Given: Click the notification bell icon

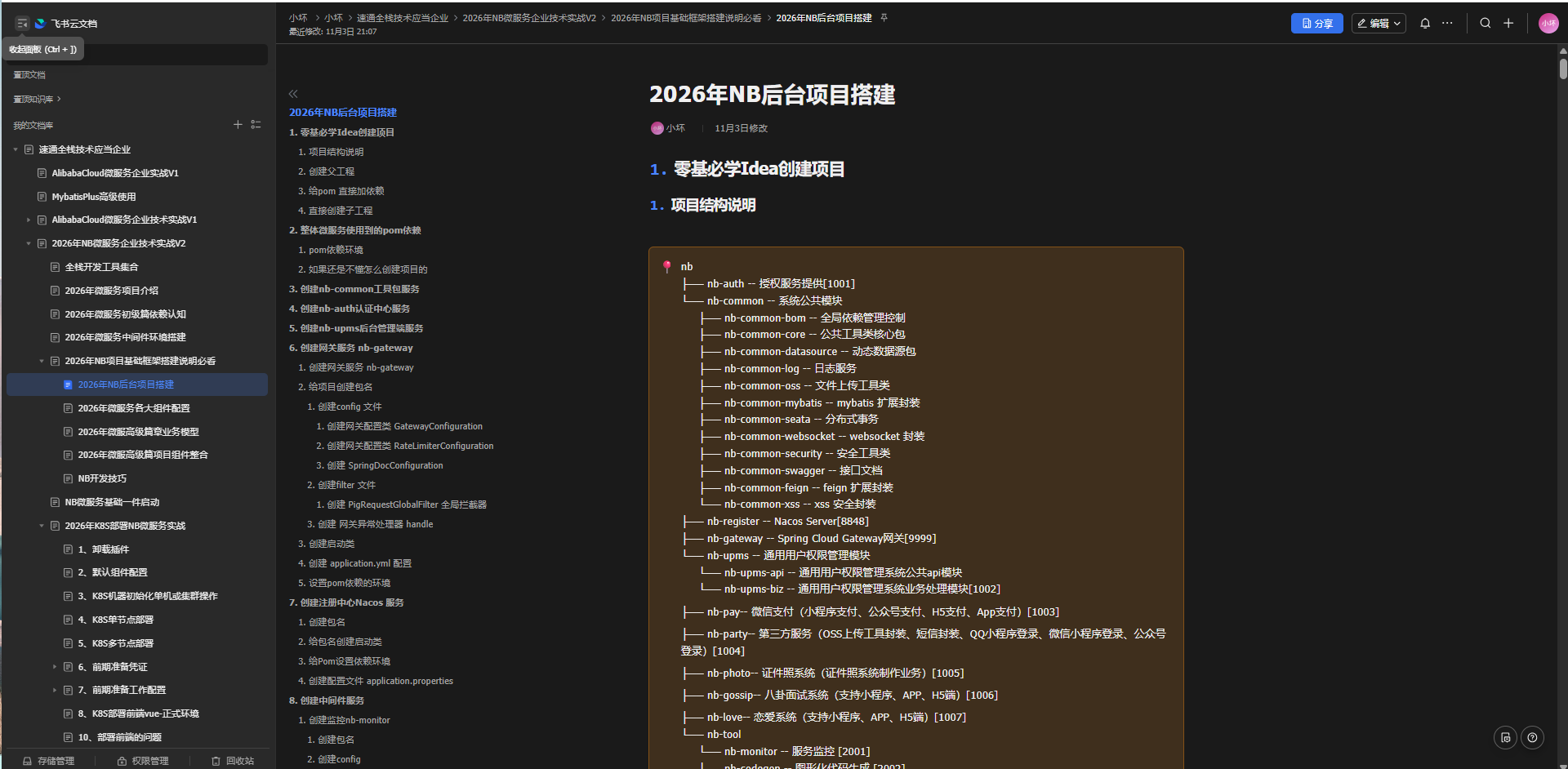Looking at the screenshot, I should (1425, 24).
